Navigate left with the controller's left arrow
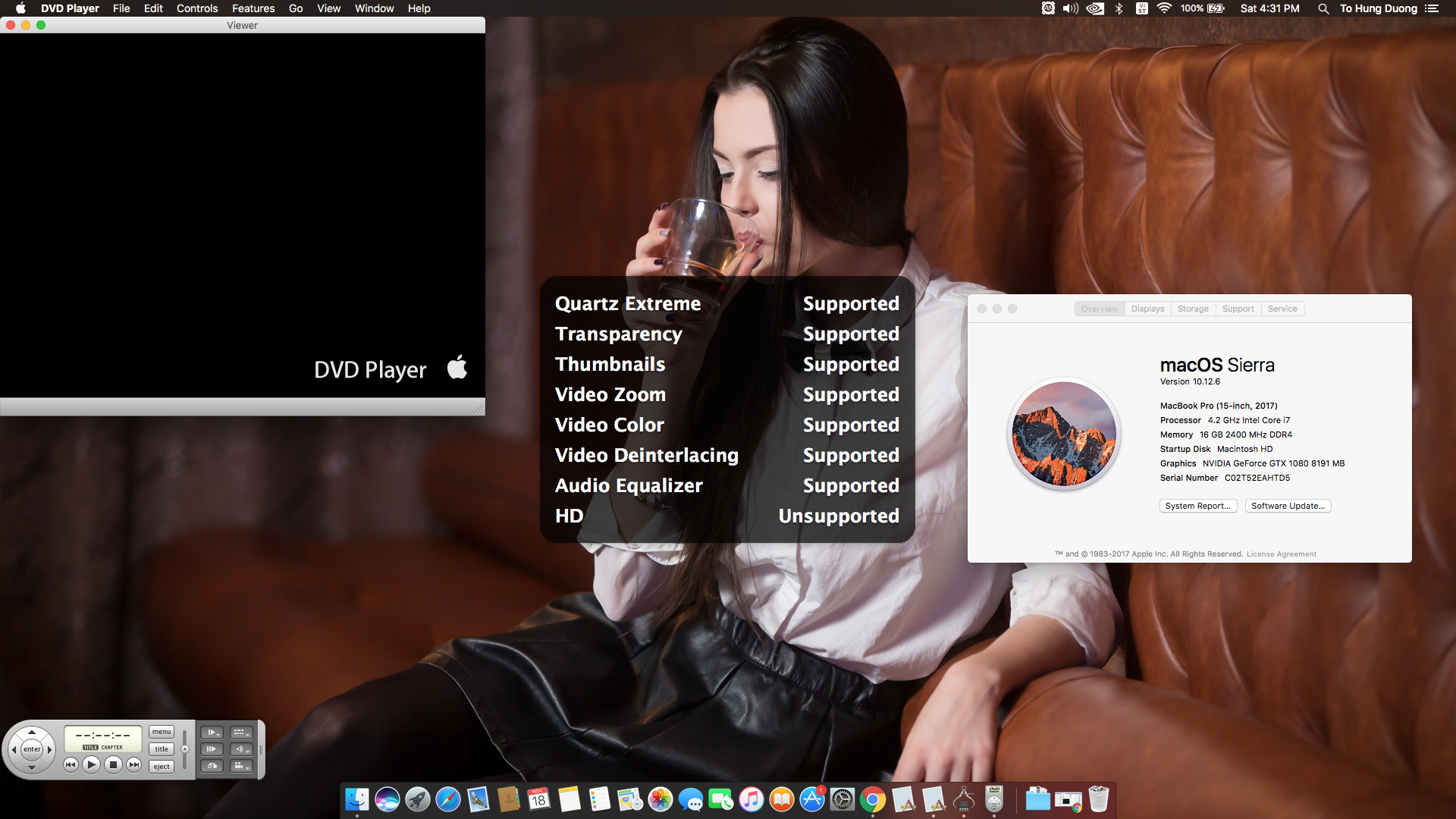The width and height of the screenshot is (1456, 819). click(x=14, y=749)
